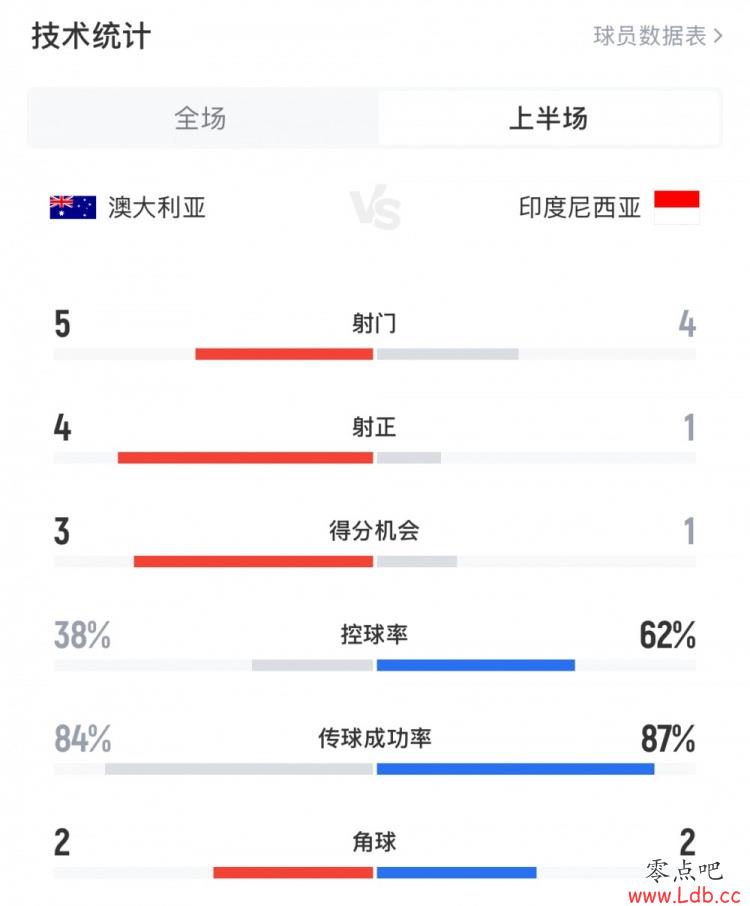
Task: Click the Indonesia flag icon
Action: coord(677,207)
